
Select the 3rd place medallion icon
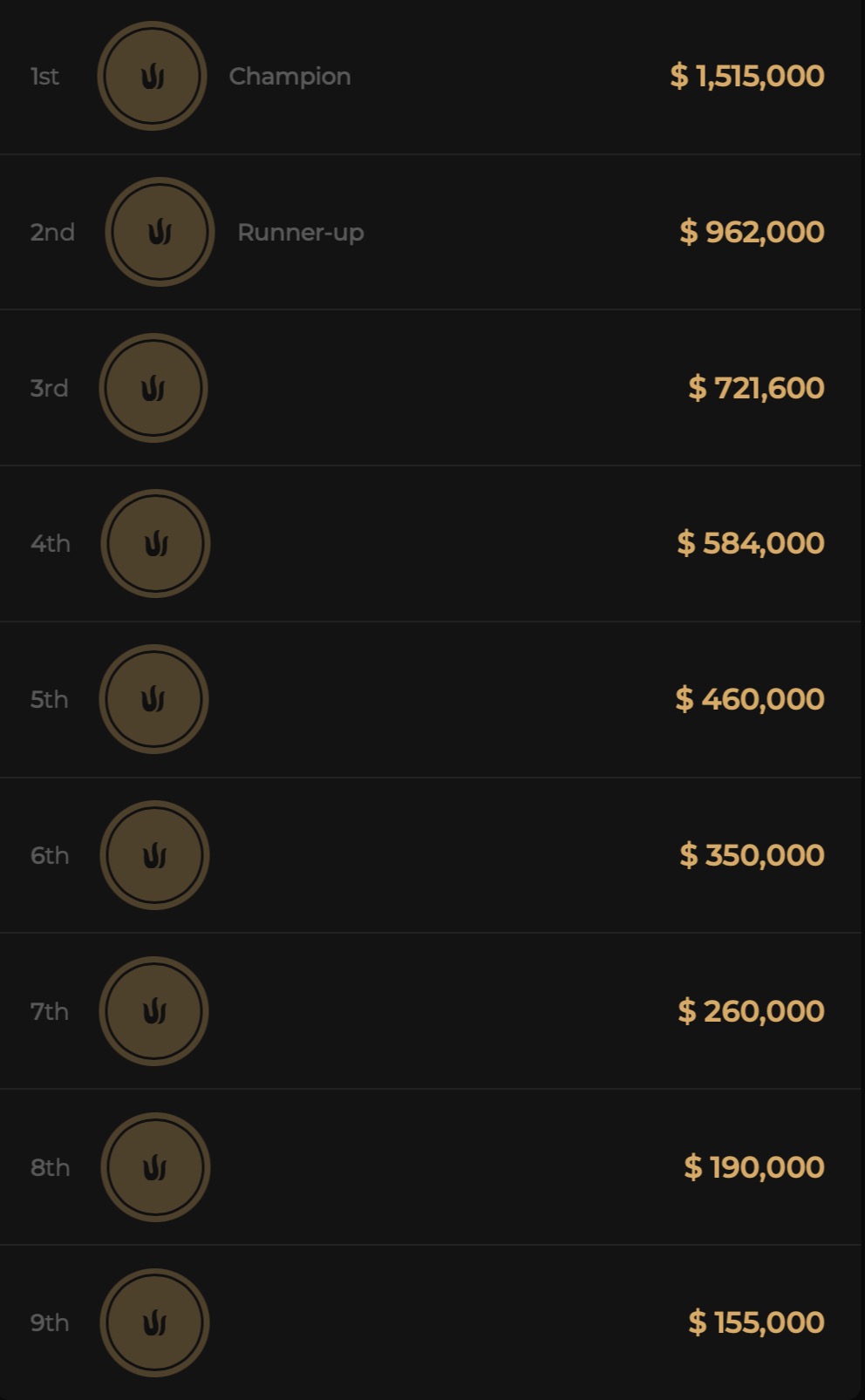153,388
